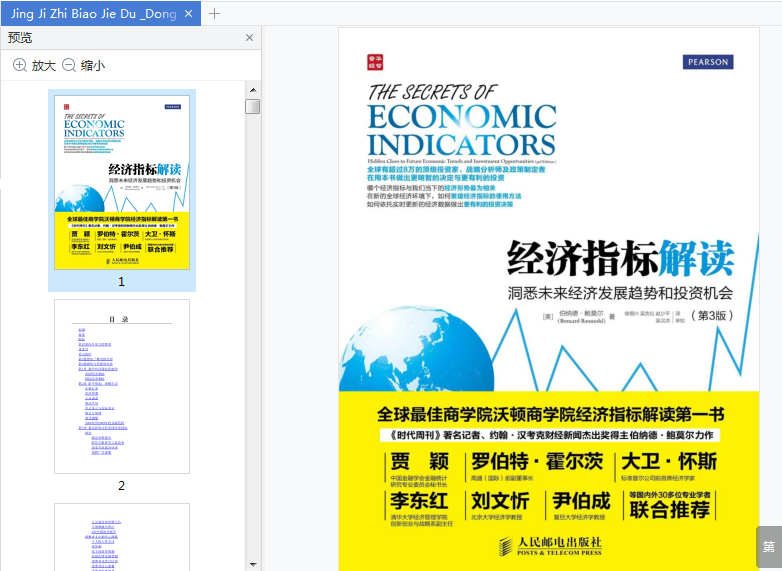Click the 人民邮电出版社 publisher logo on the cover
This screenshot has height=571, width=782.
coord(551,546)
